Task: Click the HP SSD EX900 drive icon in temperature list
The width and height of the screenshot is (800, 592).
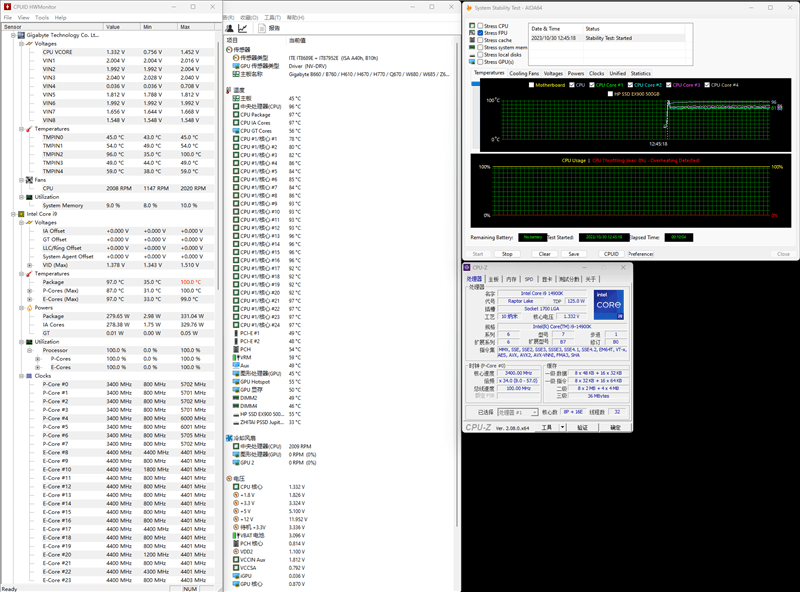Action: pos(236,414)
